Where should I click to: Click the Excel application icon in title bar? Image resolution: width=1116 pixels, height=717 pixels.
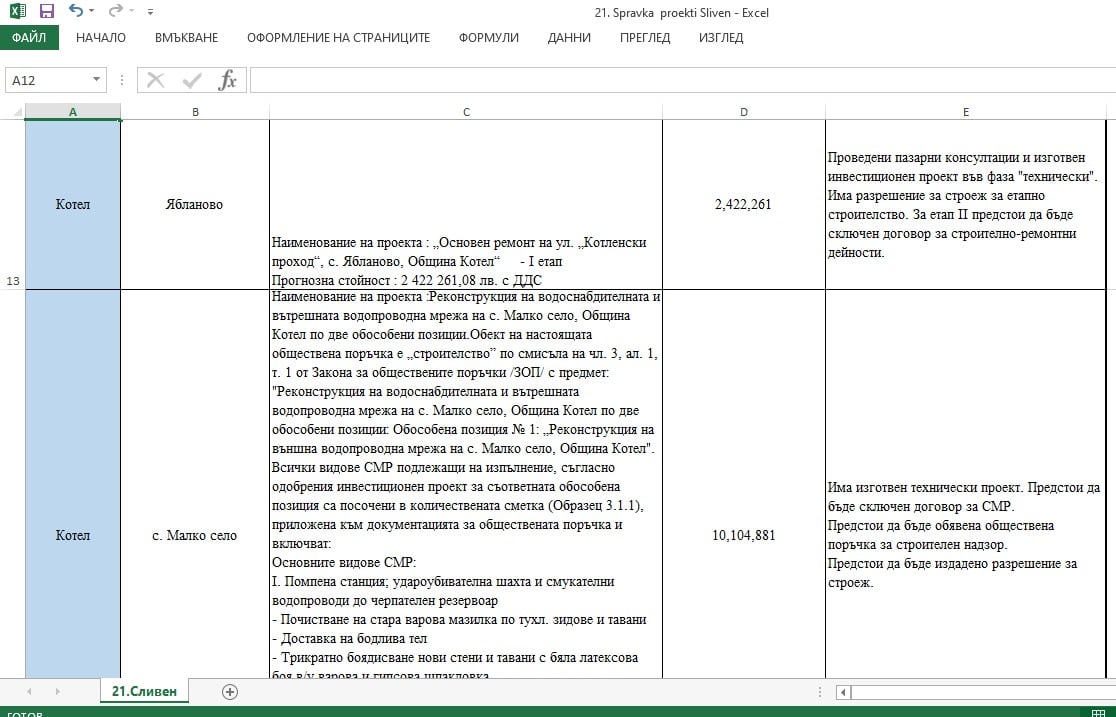click(x=16, y=12)
